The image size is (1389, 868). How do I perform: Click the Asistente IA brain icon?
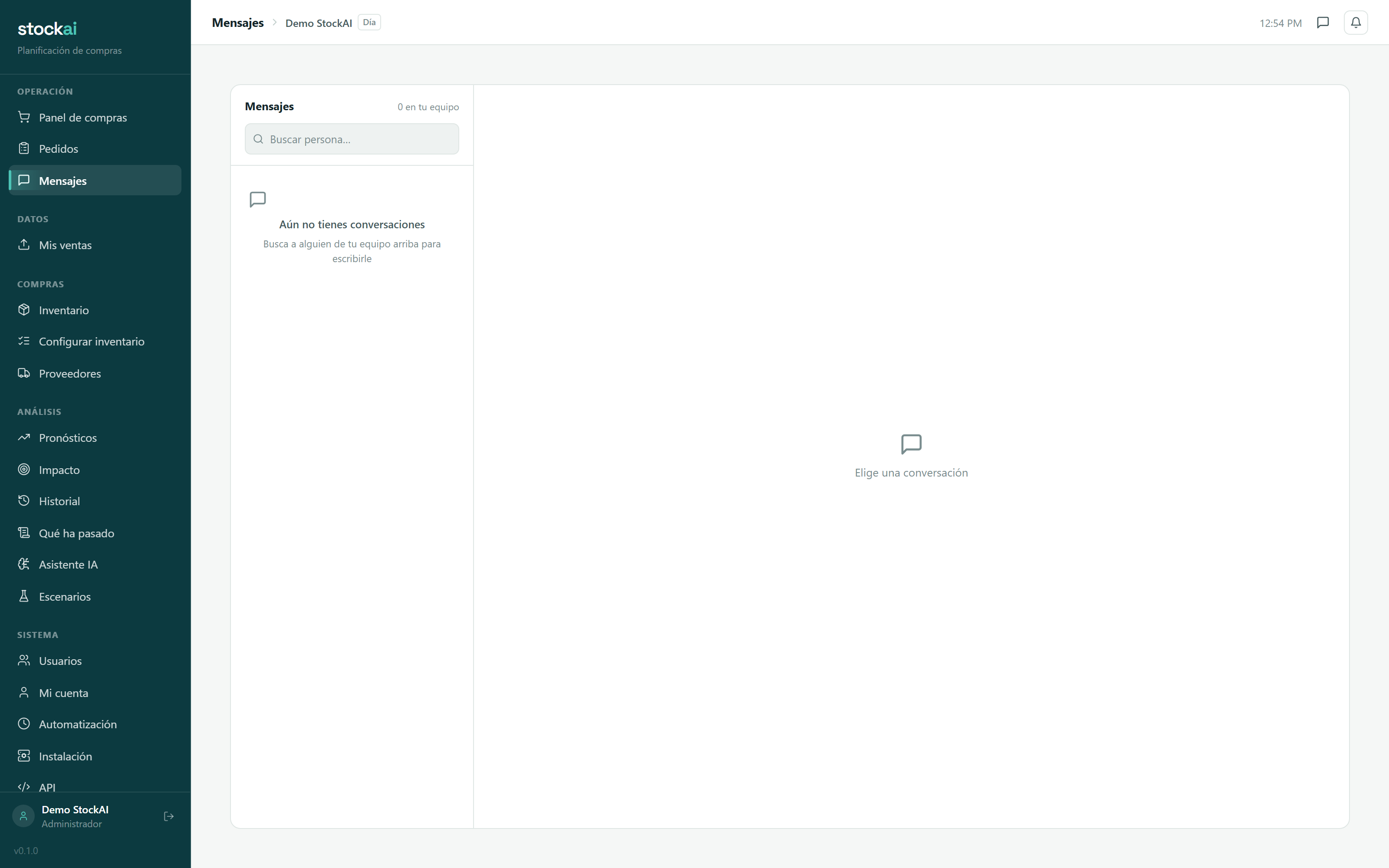tap(23, 564)
